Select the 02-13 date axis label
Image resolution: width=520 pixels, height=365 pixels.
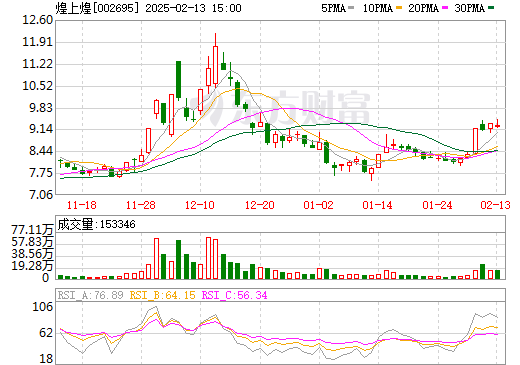tap(496, 205)
